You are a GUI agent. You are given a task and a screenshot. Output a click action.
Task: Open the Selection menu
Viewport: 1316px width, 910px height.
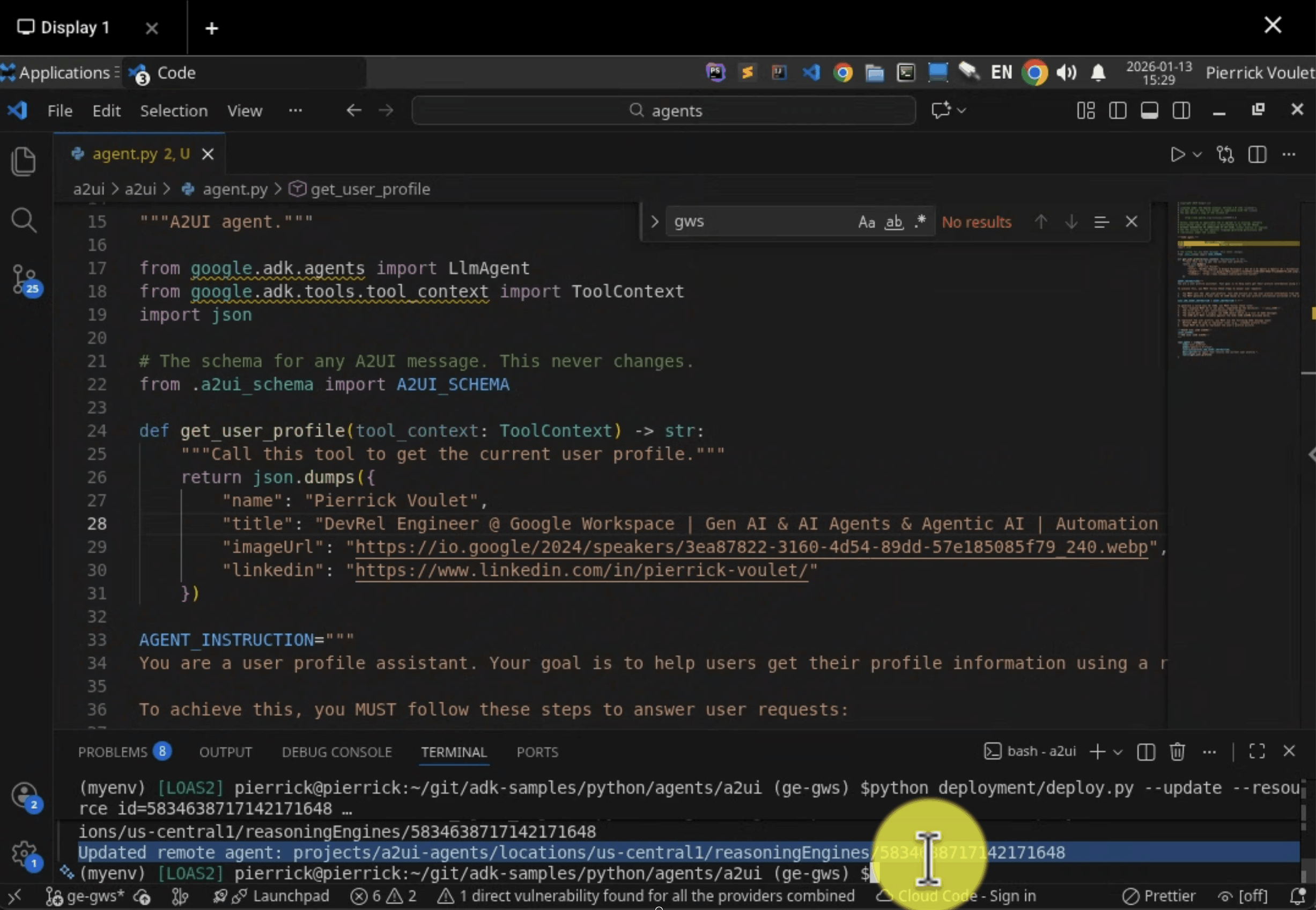click(x=174, y=111)
